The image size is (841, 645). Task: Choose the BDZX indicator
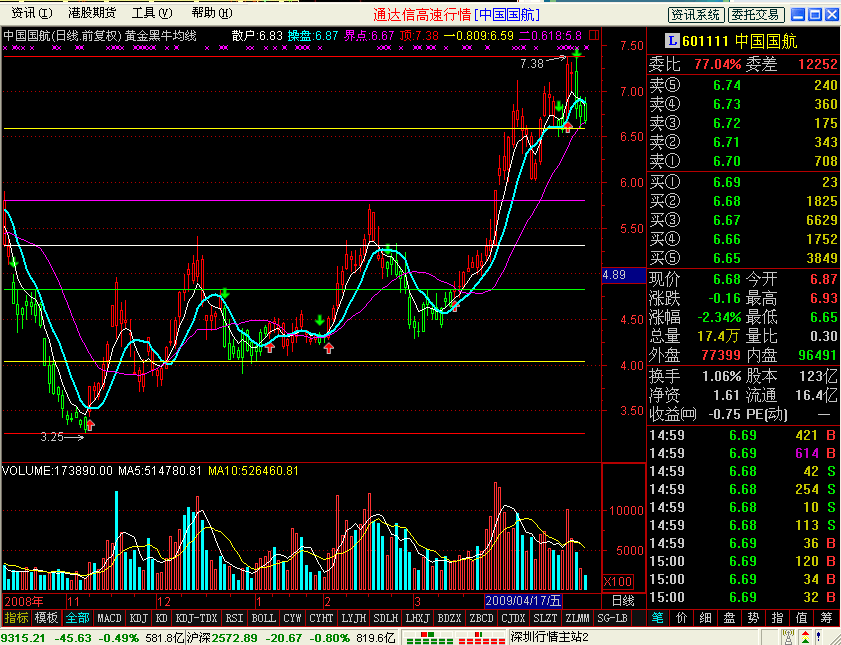tap(449, 618)
